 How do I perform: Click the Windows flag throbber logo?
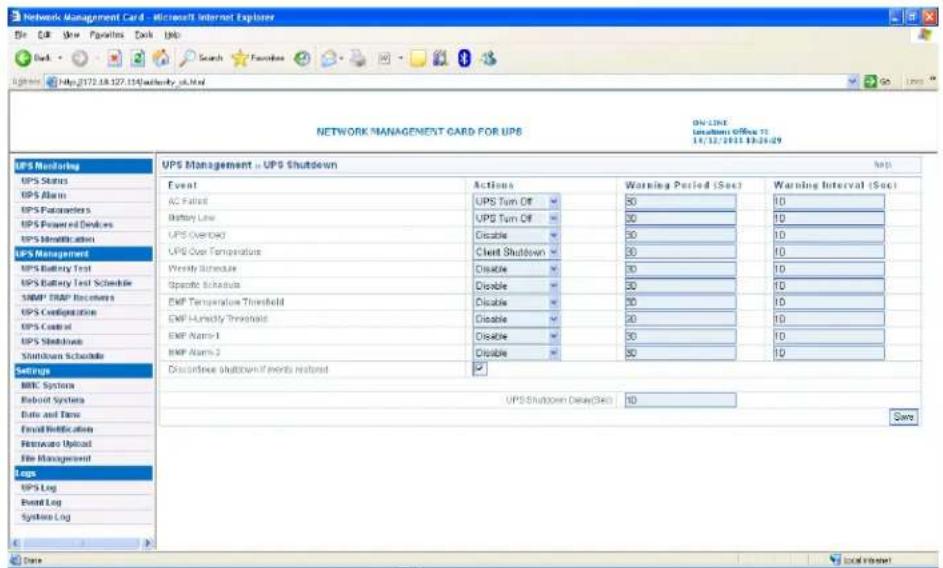point(925,35)
